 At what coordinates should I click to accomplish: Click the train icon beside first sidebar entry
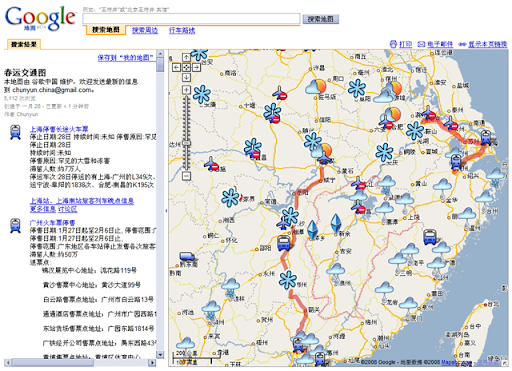pos(15,132)
